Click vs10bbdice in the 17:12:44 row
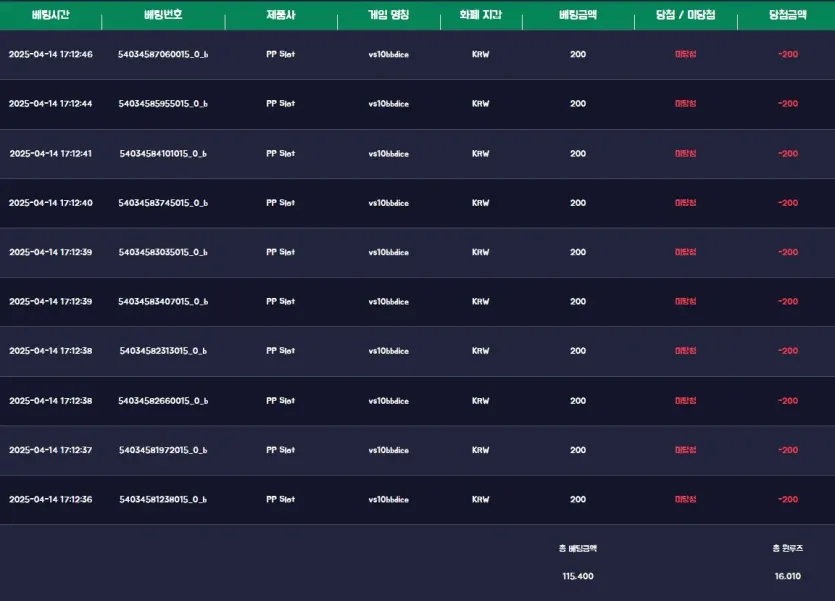 pyautogui.click(x=389, y=104)
